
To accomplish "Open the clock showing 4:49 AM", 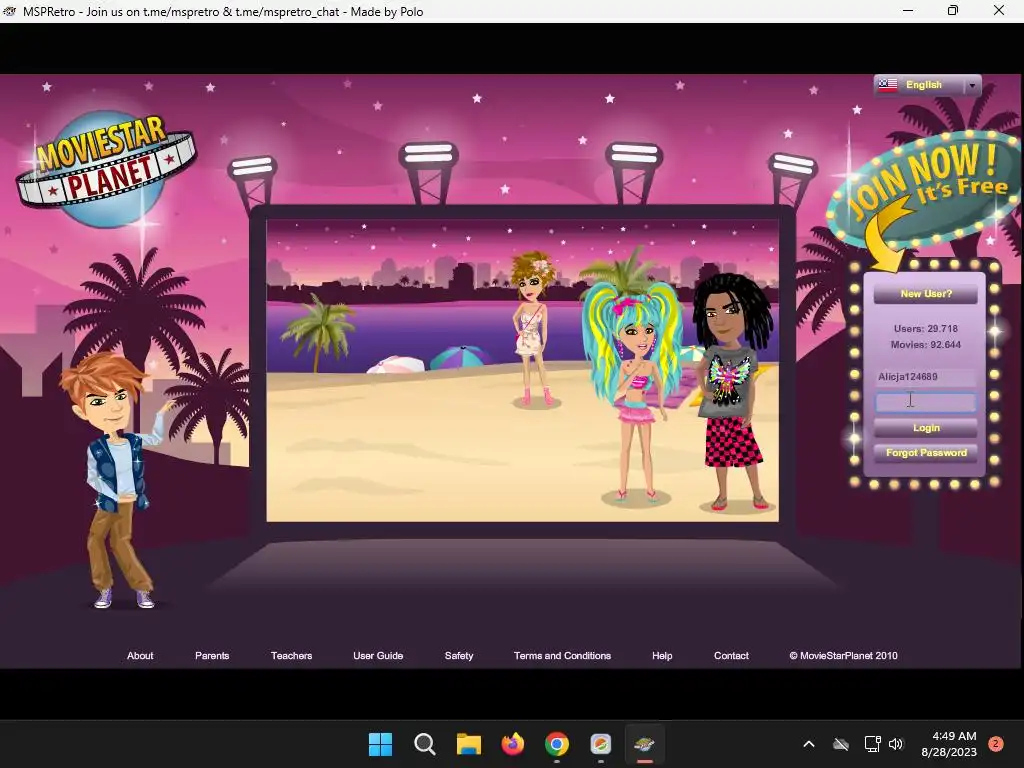I will pos(949,744).
